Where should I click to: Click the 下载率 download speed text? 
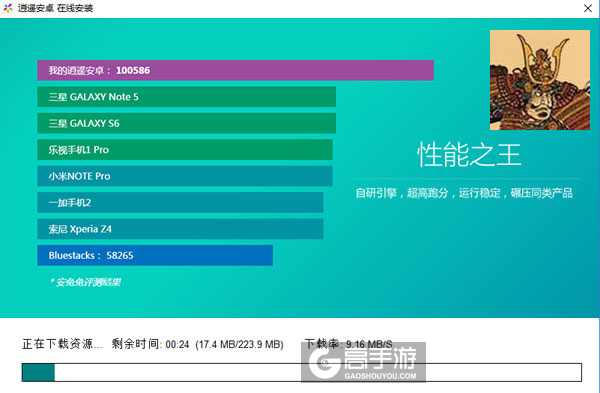coord(348,344)
